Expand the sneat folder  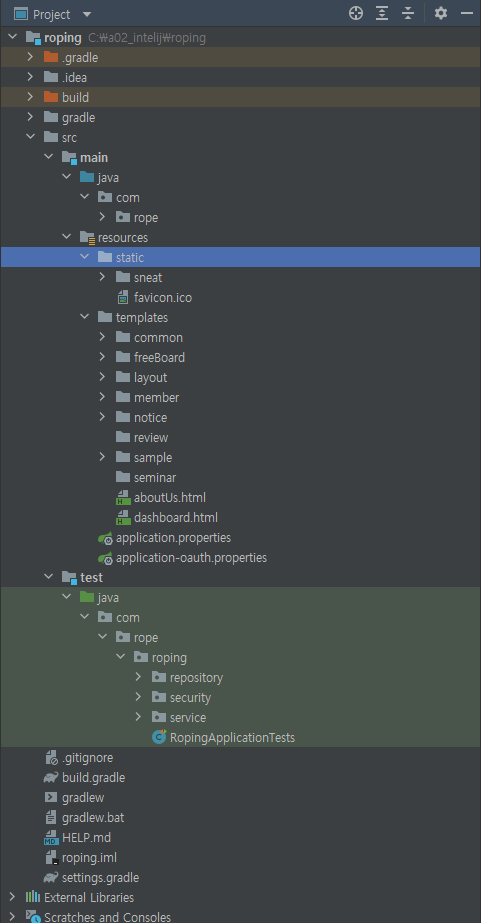click(102, 277)
